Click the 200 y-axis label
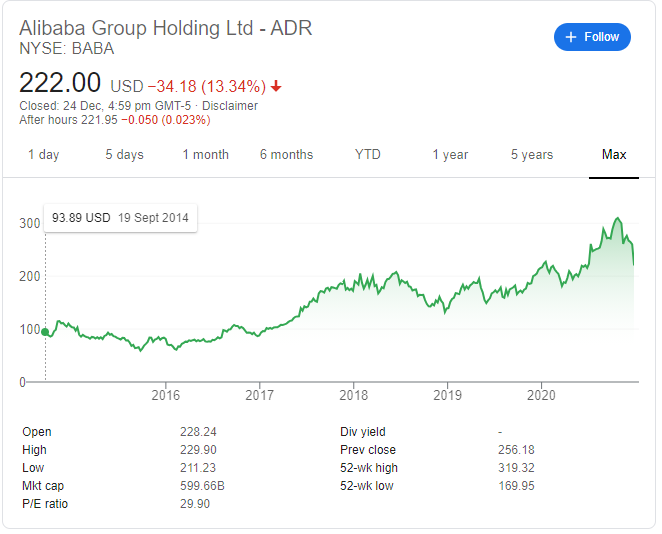Viewport: 662px width, 534px height. 30,276
